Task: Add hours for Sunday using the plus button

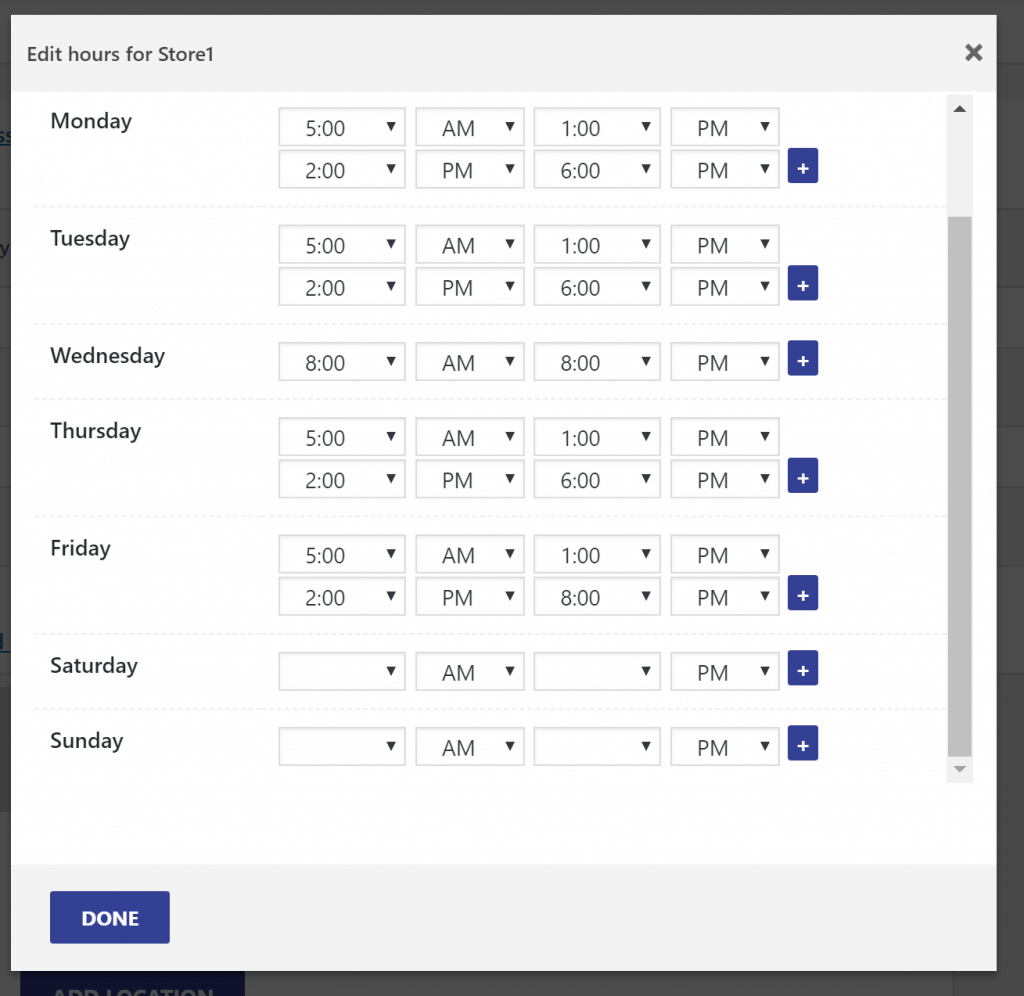Action: [x=803, y=743]
